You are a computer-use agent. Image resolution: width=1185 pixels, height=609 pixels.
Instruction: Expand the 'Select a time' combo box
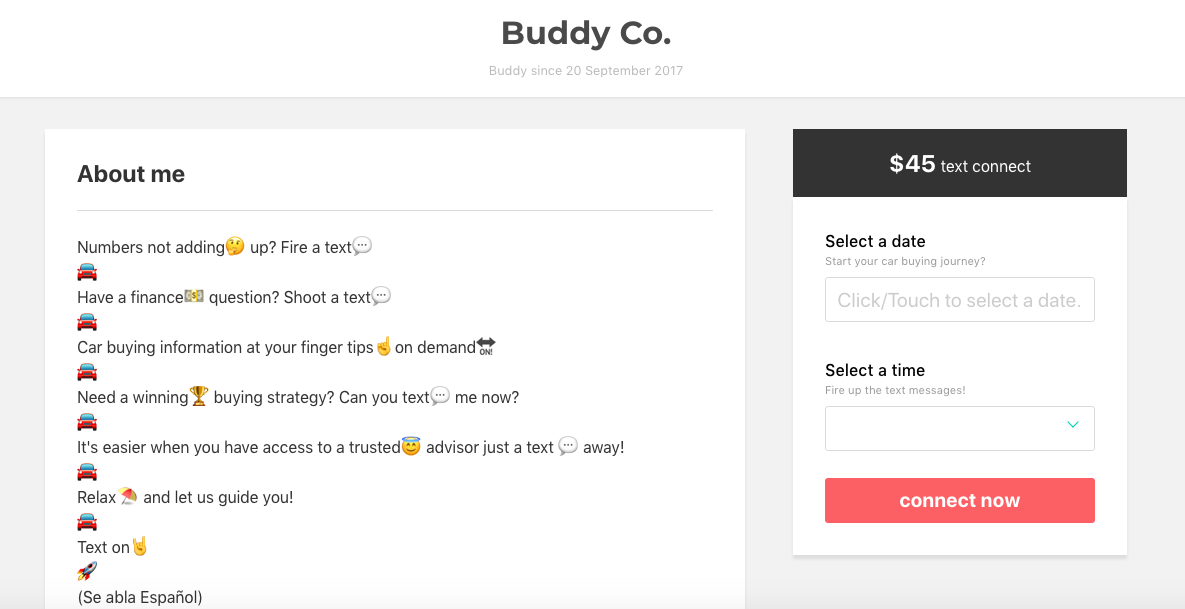point(960,427)
